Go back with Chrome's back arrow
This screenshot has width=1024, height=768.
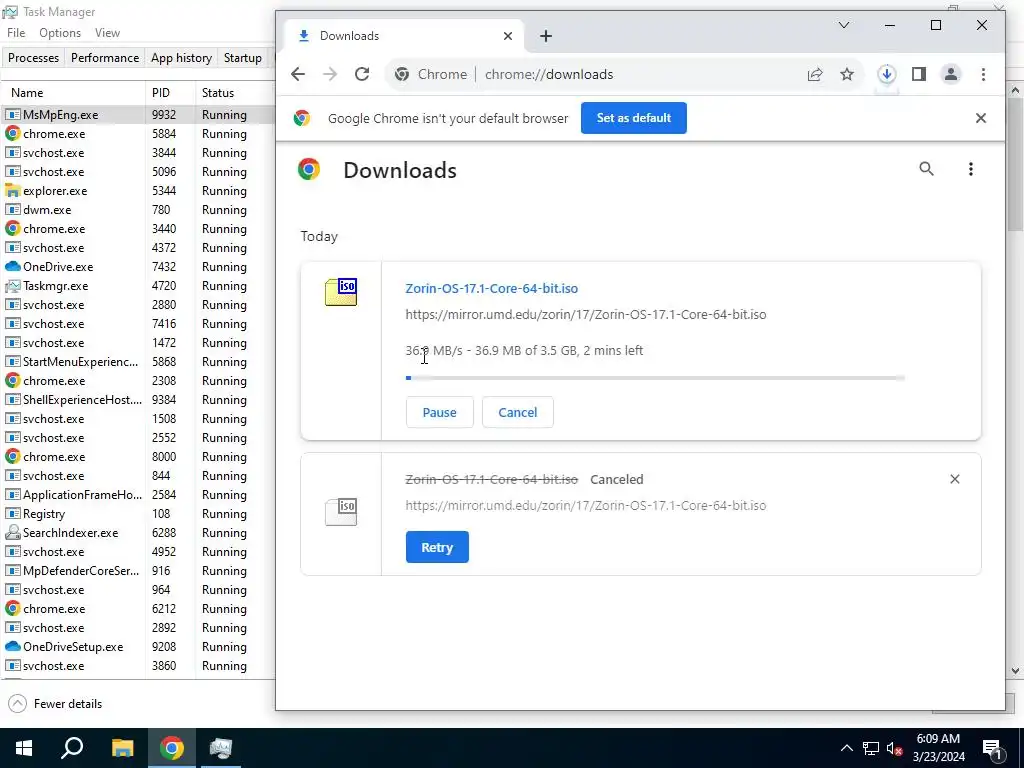[x=298, y=74]
